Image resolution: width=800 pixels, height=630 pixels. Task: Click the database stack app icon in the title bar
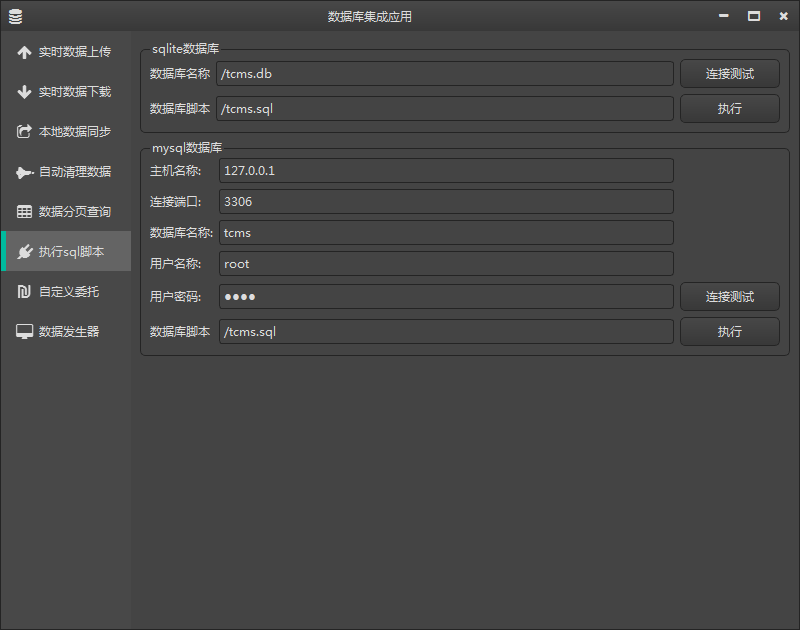click(15, 16)
